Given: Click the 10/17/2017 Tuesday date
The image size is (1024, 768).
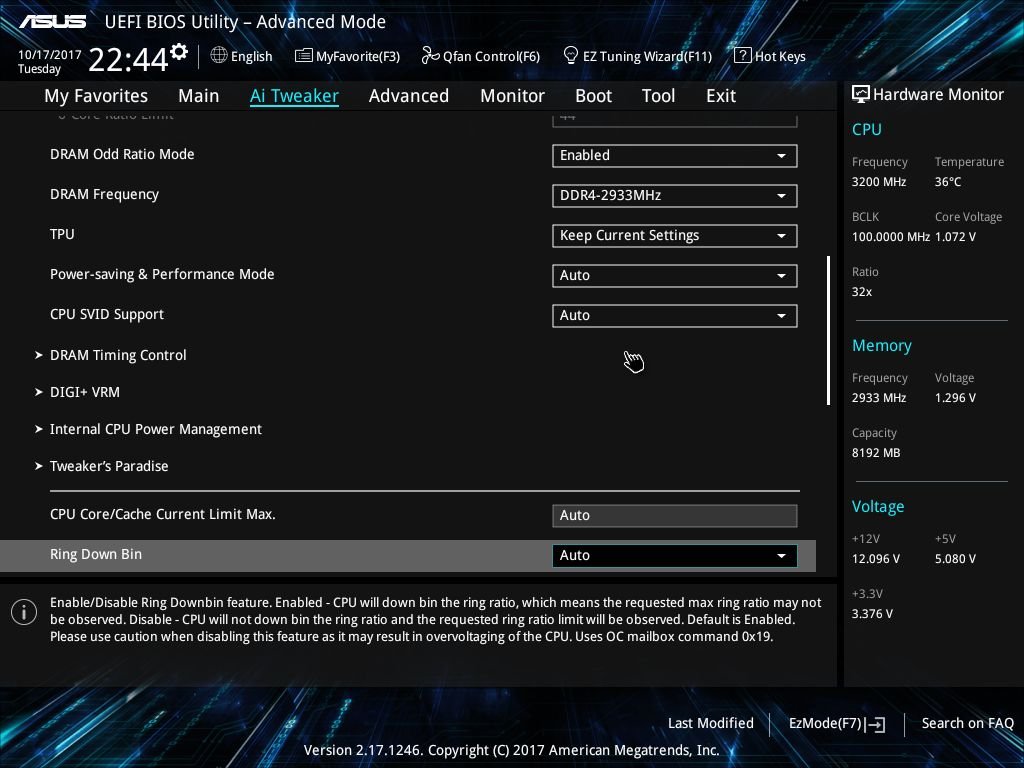Looking at the screenshot, I should (x=50, y=62).
